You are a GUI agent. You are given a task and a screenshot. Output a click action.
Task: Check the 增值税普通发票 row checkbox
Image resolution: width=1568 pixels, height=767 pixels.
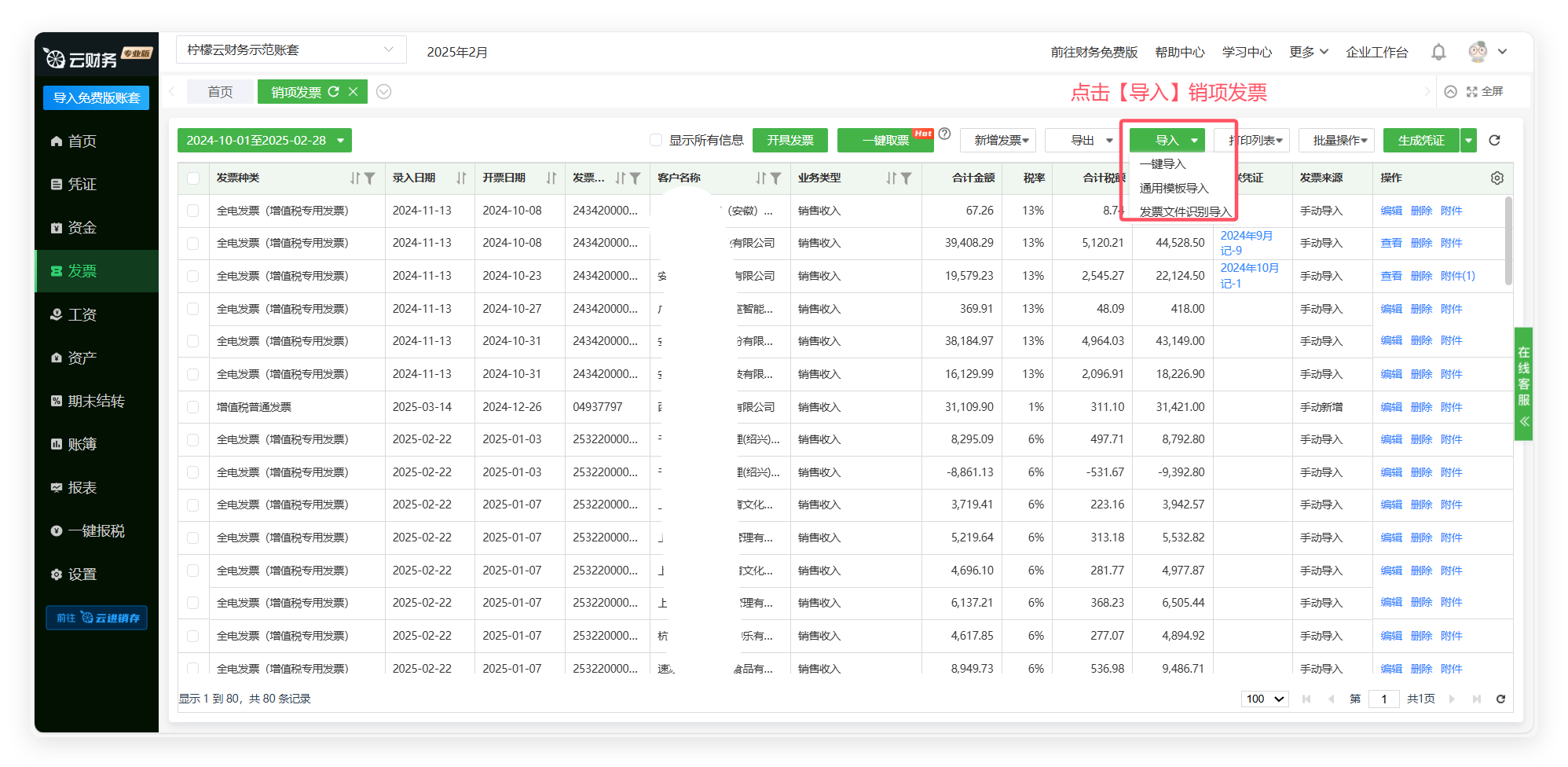(x=193, y=407)
